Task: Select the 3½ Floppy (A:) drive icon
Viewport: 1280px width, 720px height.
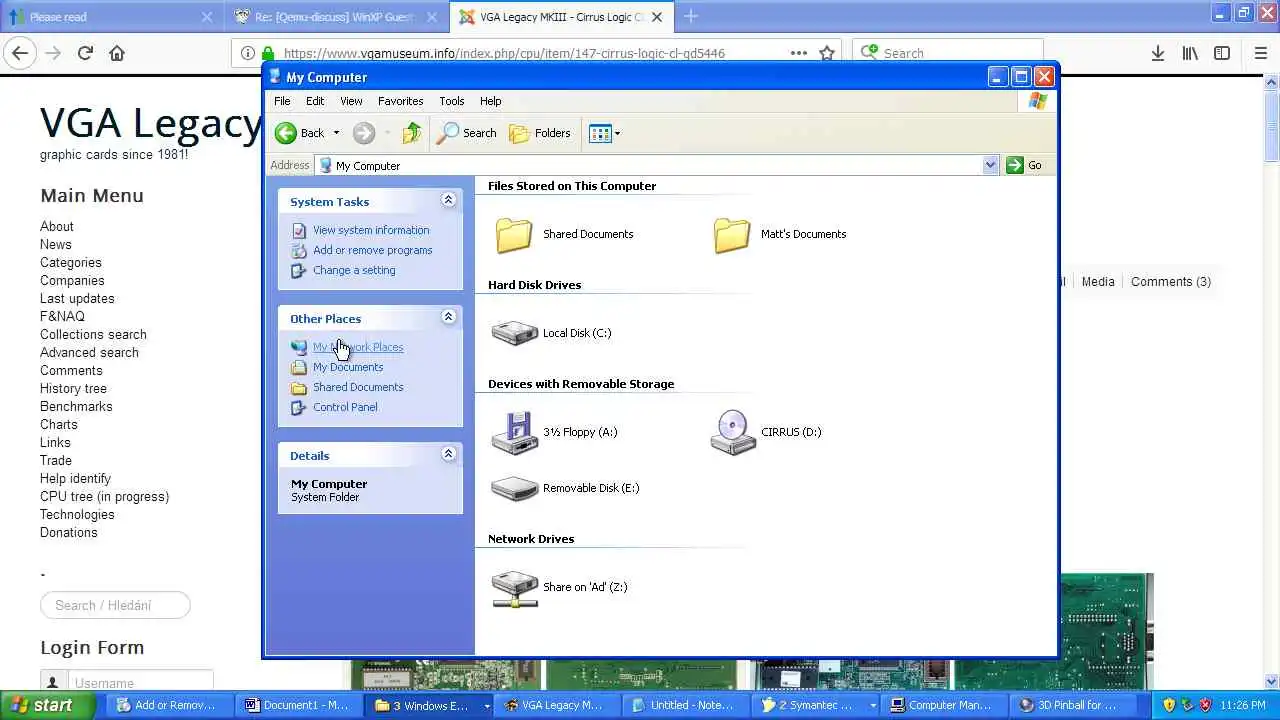Action: [515, 432]
